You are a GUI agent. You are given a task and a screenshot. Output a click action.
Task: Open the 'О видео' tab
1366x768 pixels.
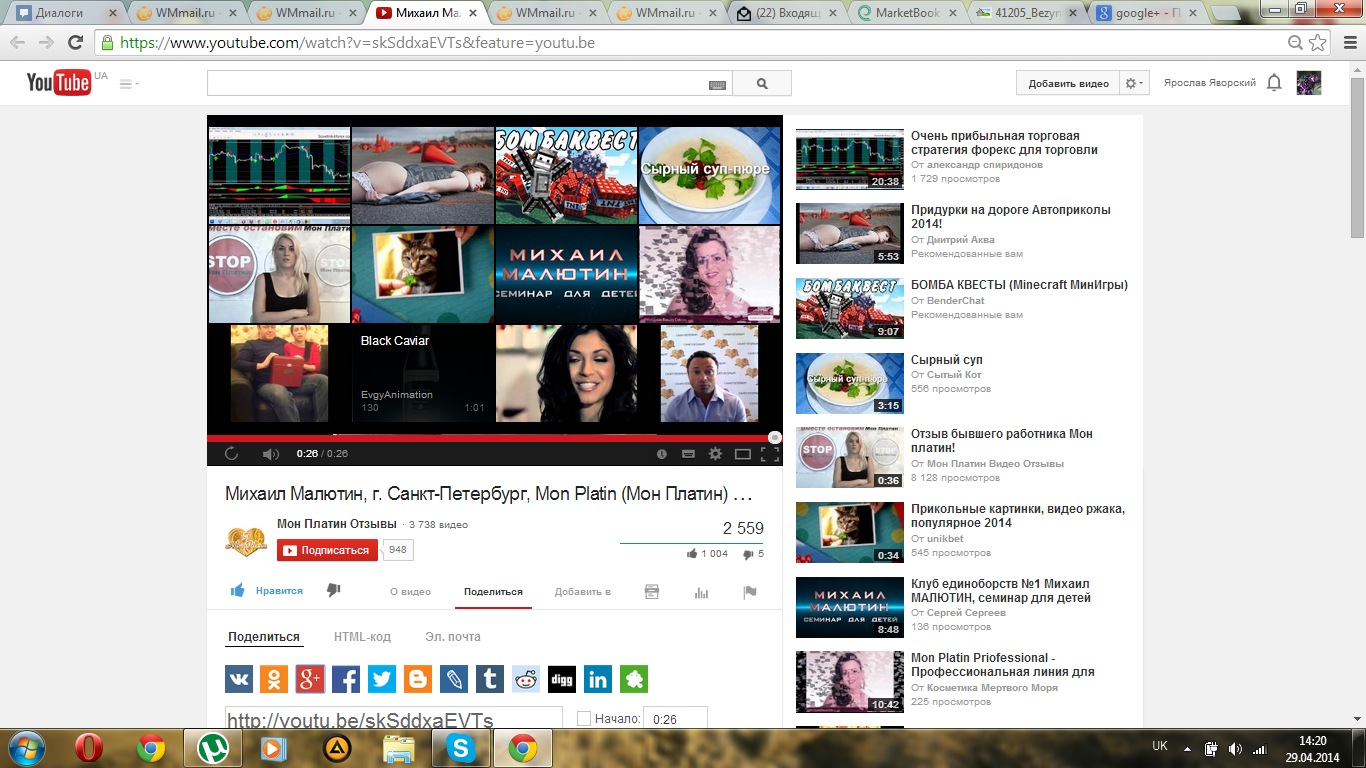410,592
